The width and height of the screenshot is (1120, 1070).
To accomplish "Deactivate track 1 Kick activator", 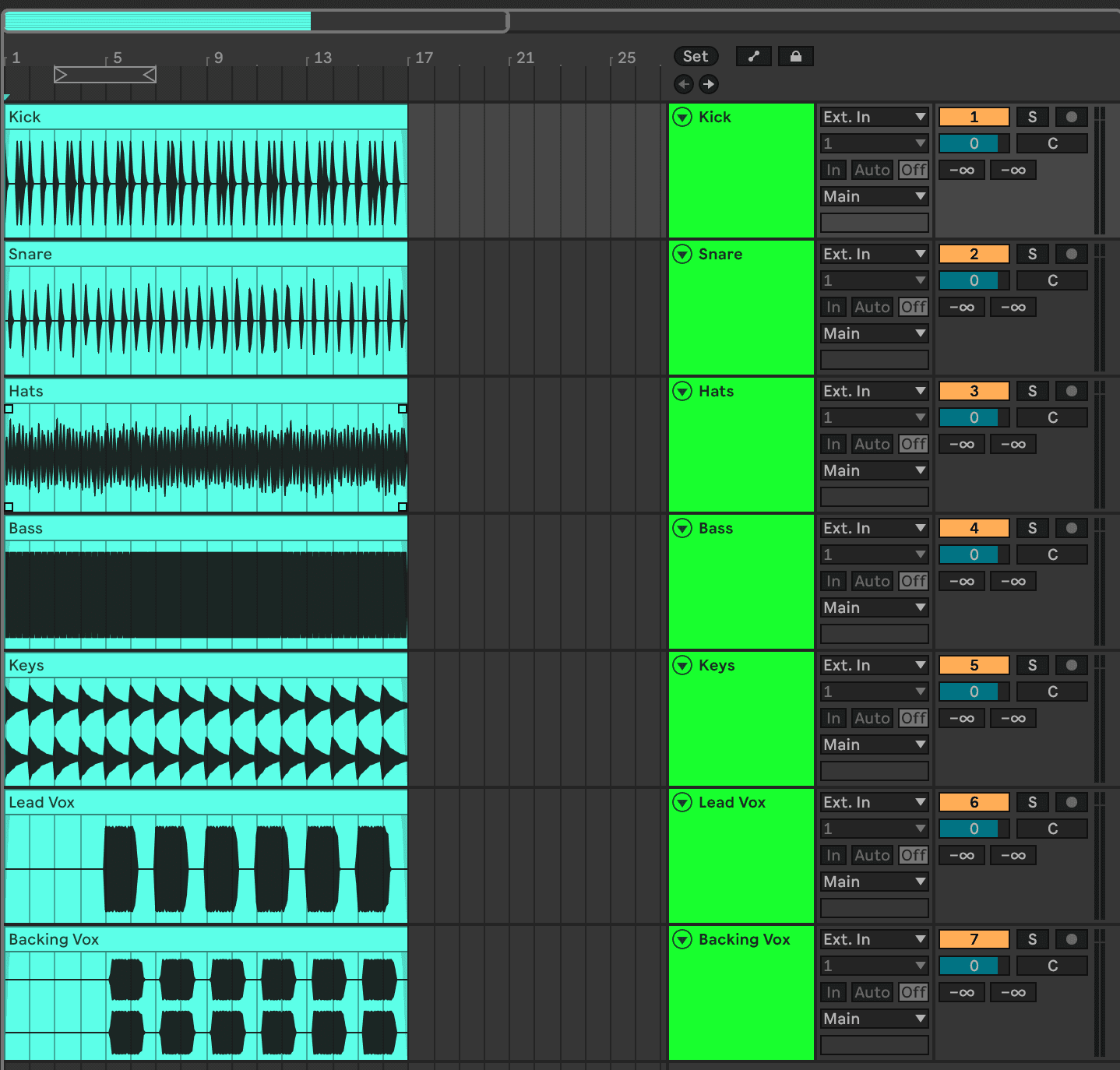I will [974, 117].
